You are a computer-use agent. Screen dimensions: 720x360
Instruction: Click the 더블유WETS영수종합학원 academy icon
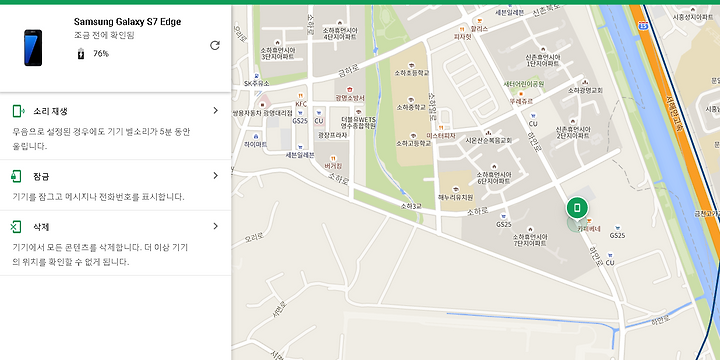(359, 112)
